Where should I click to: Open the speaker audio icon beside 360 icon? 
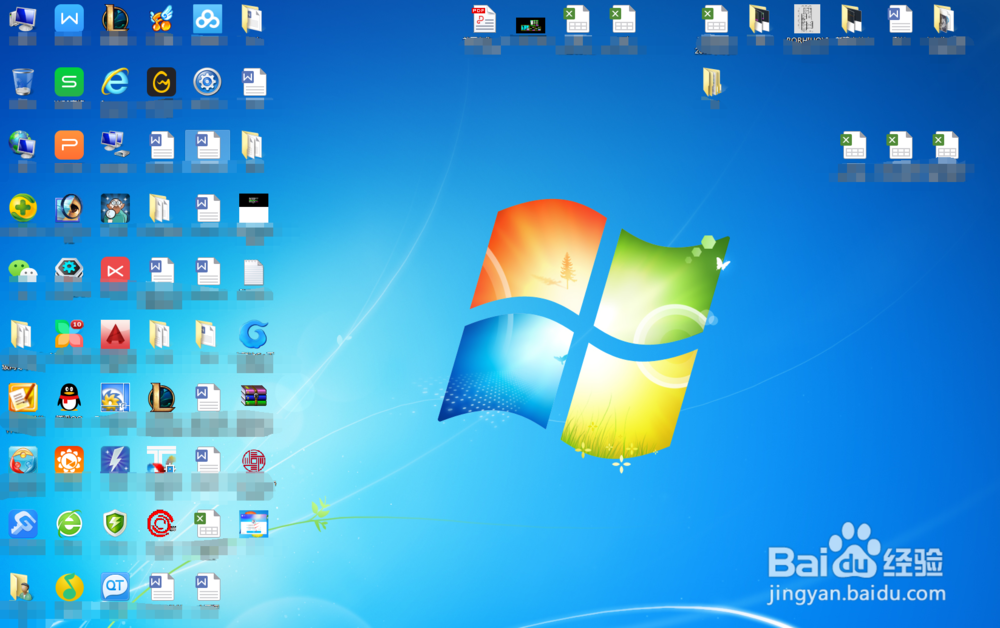tap(69, 208)
